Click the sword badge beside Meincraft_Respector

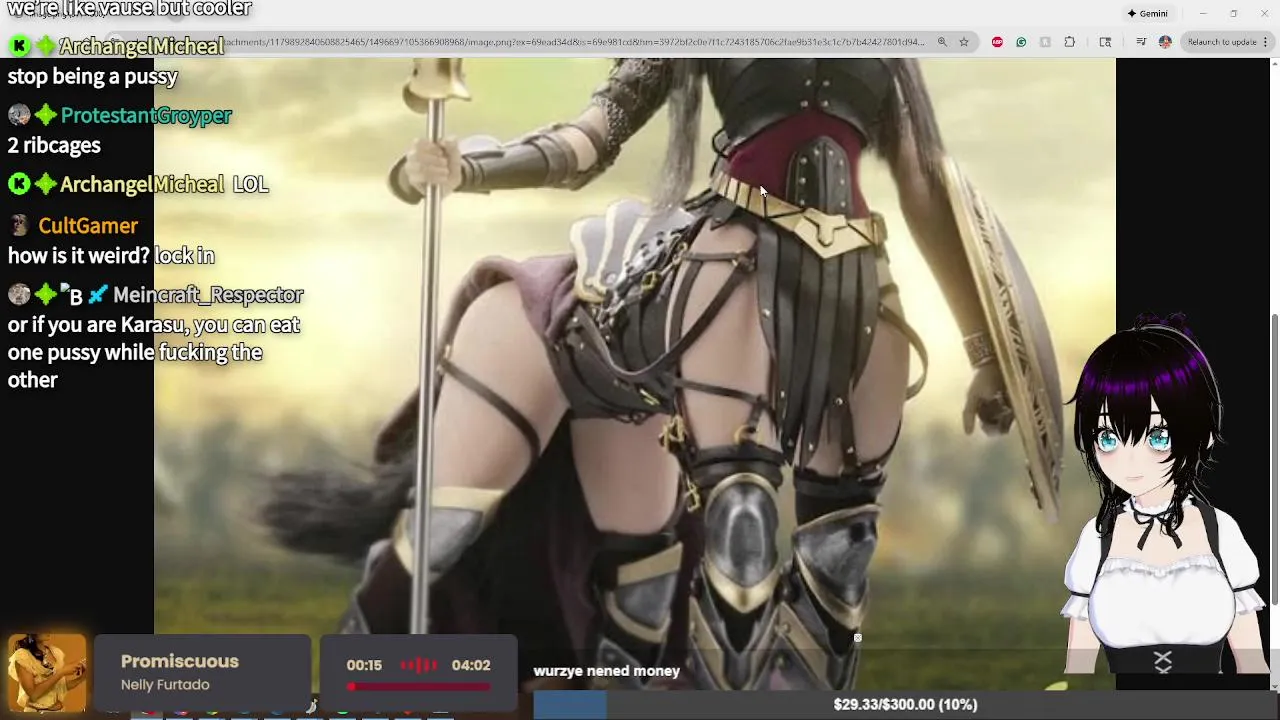click(x=98, y=295)
